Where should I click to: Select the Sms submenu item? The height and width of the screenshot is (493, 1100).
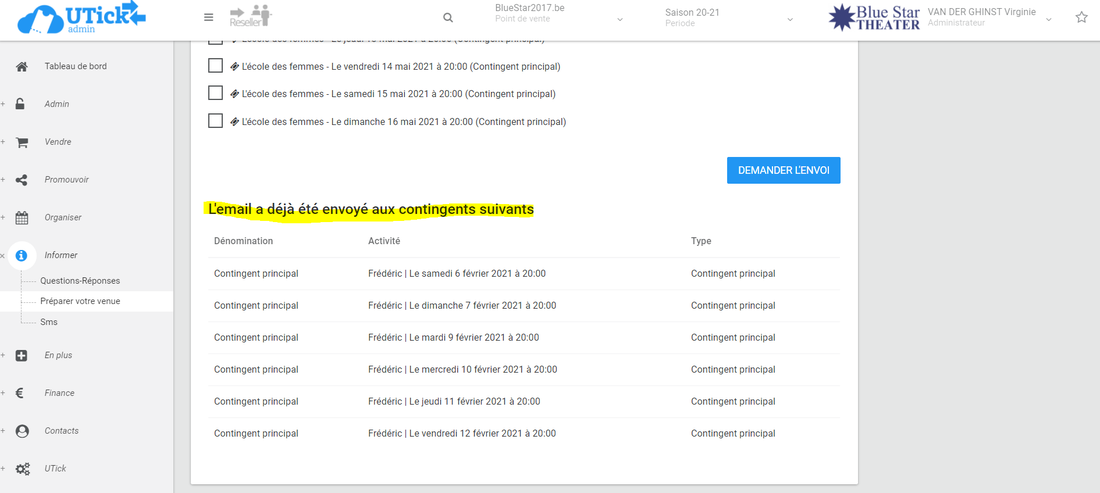(49, 322)
